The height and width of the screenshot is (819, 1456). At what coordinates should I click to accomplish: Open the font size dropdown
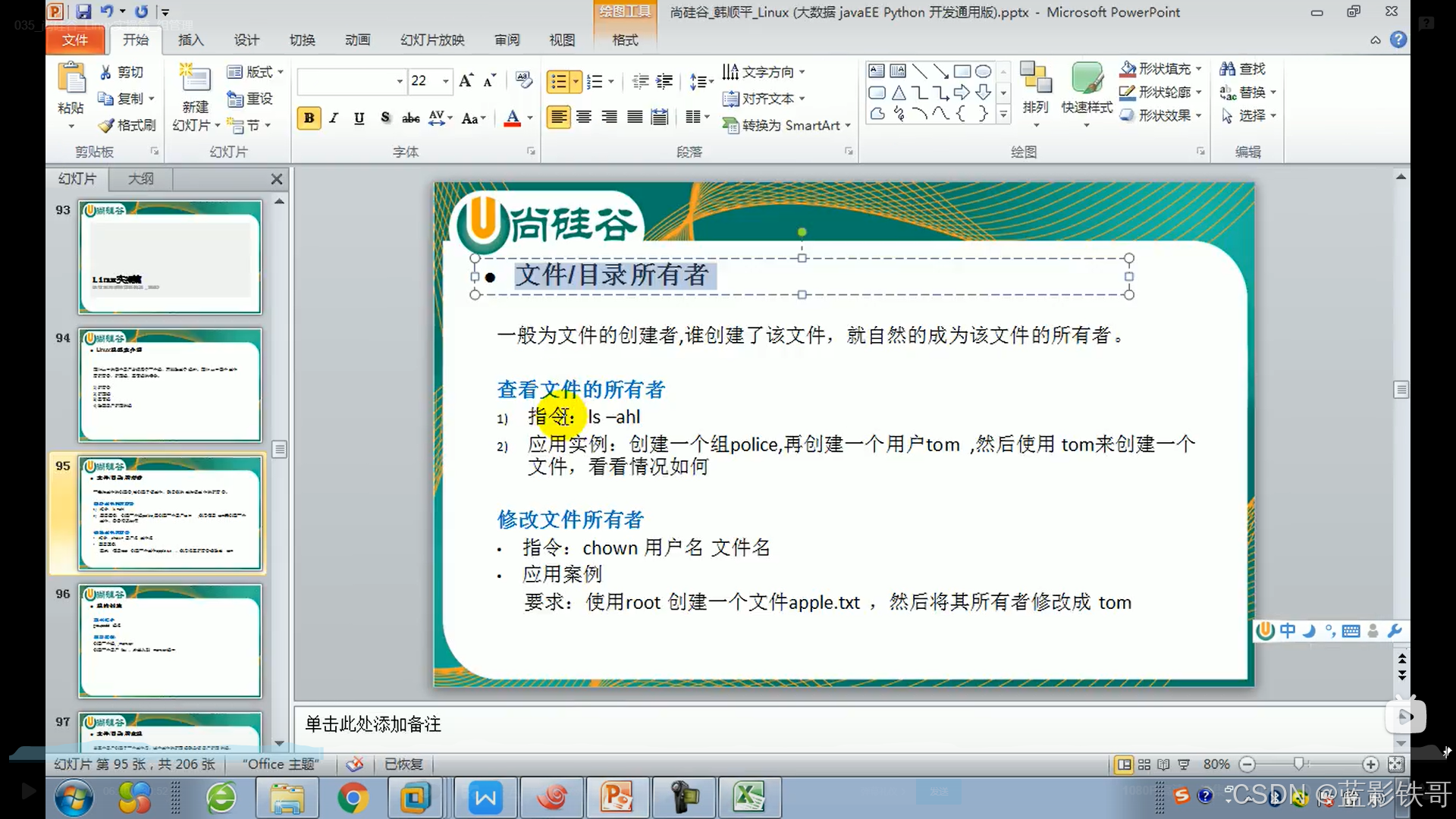[446, 80]
